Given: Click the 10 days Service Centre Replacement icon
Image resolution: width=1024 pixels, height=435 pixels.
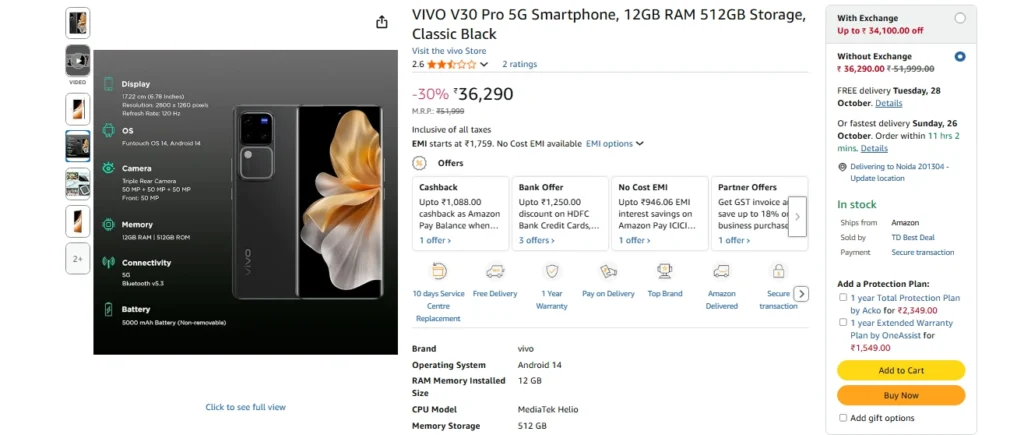Looking at the screenshot, I should [x=438, y=272].
